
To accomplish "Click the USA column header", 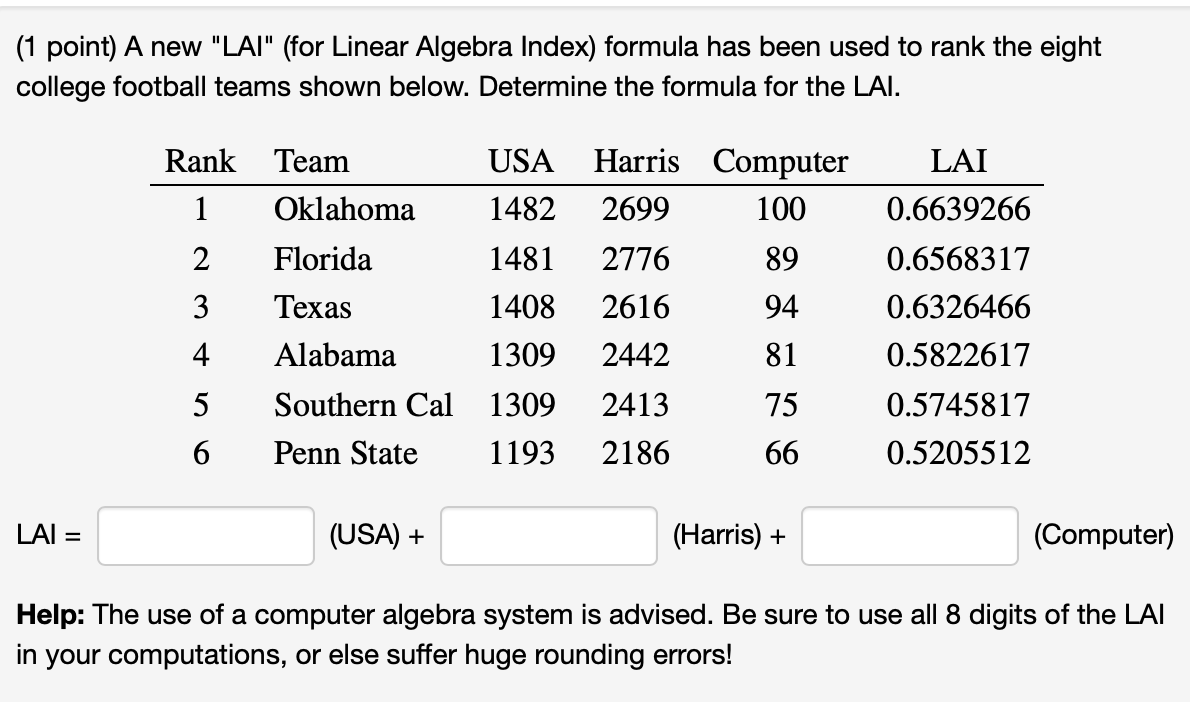I will [x=520, y=161].
